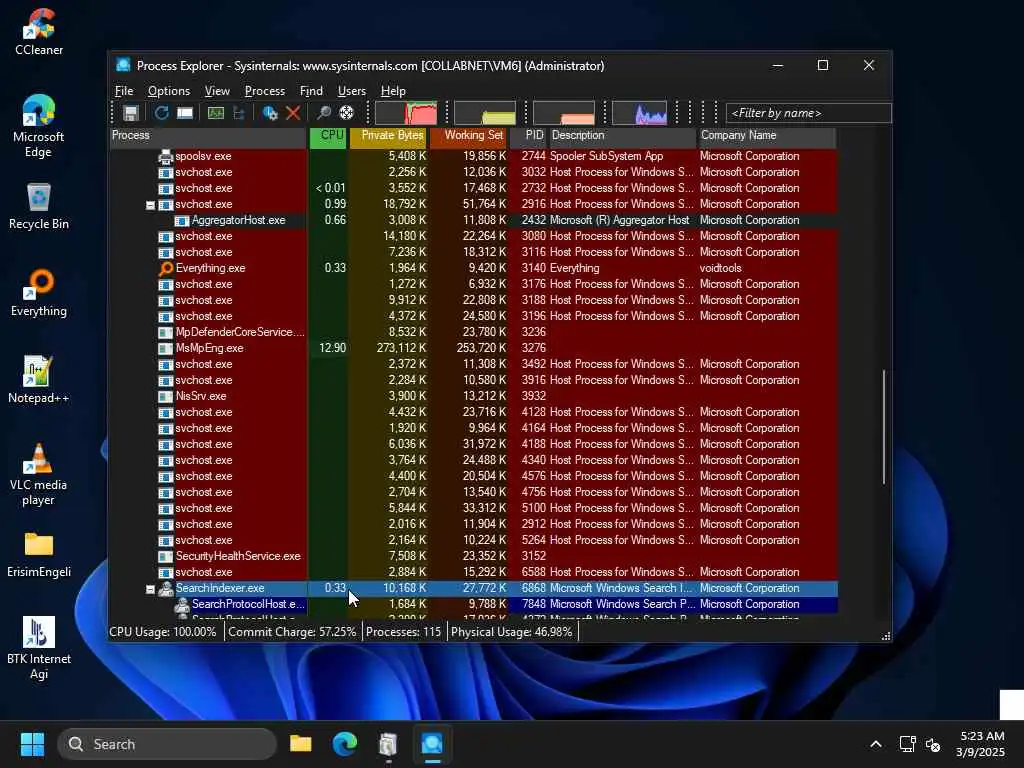This screenshot has height=768, width=1024.
Task: Open the Help menu
Action: [393, 91]
